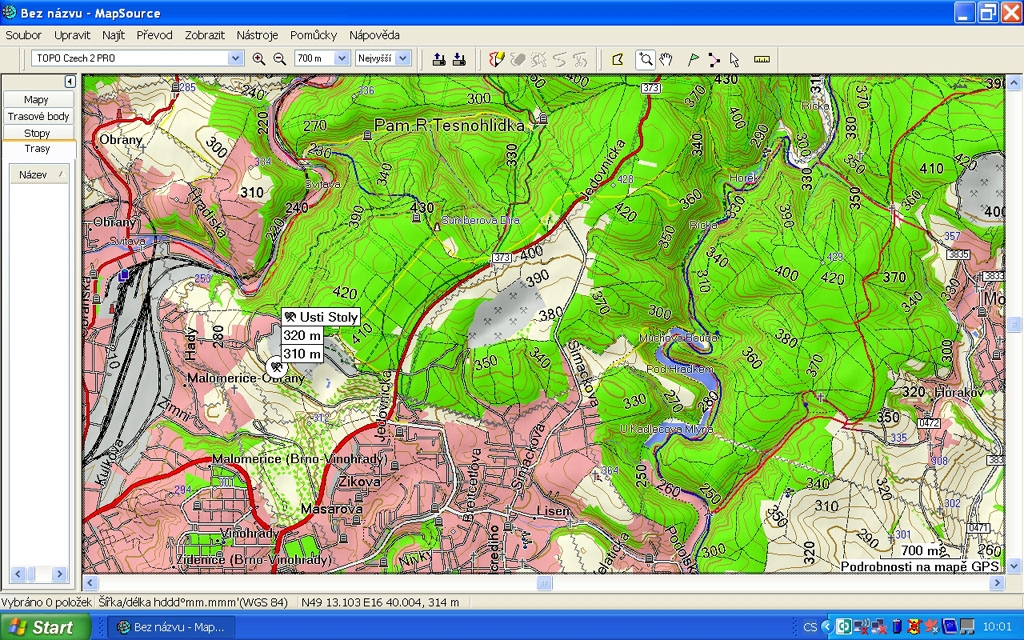Click map vertical scrollbar up arrow
Image resolution: width=1024 pixels, height=640 pixels.
1014,83
